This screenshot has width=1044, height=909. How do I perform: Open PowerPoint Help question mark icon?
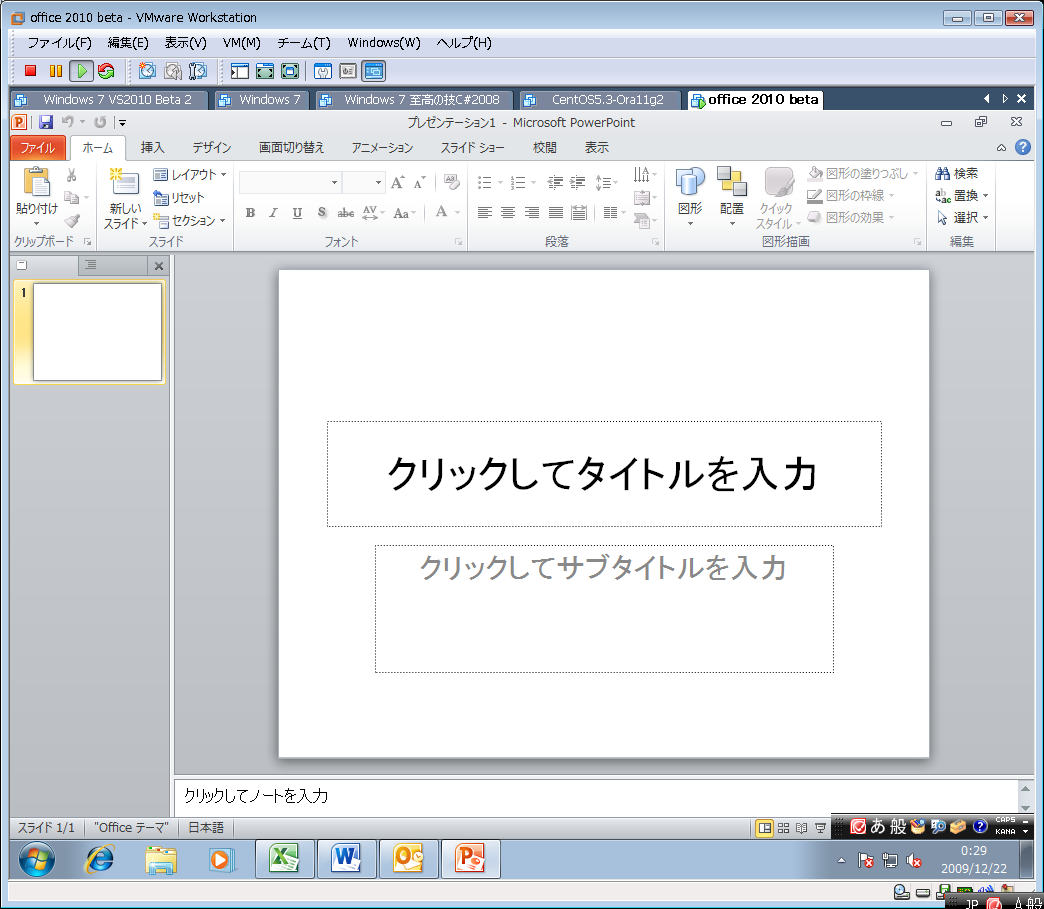[x=1022, y=147]
